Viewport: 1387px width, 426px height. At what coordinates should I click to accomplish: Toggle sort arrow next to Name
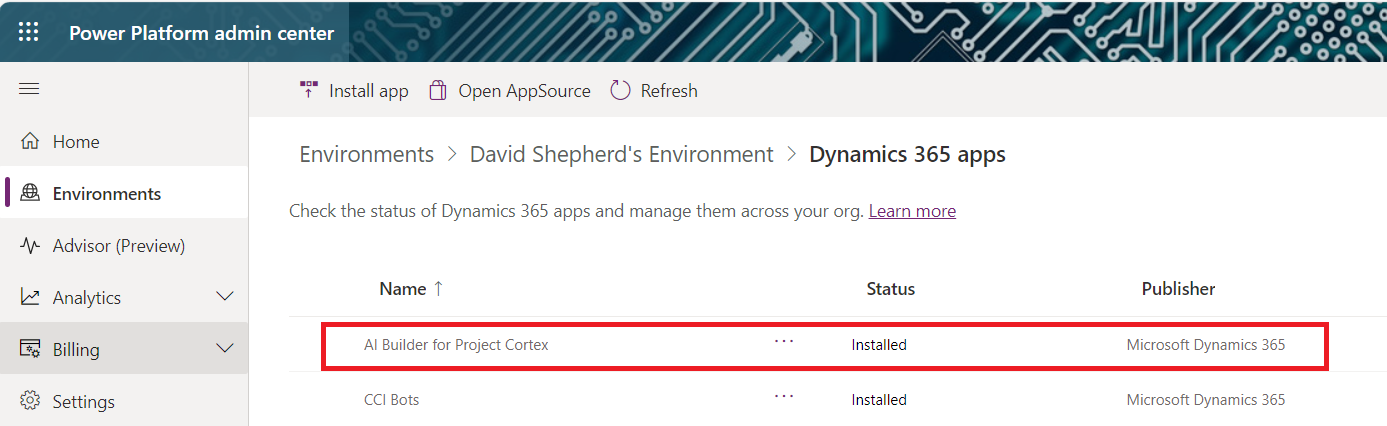coord(438,289)
